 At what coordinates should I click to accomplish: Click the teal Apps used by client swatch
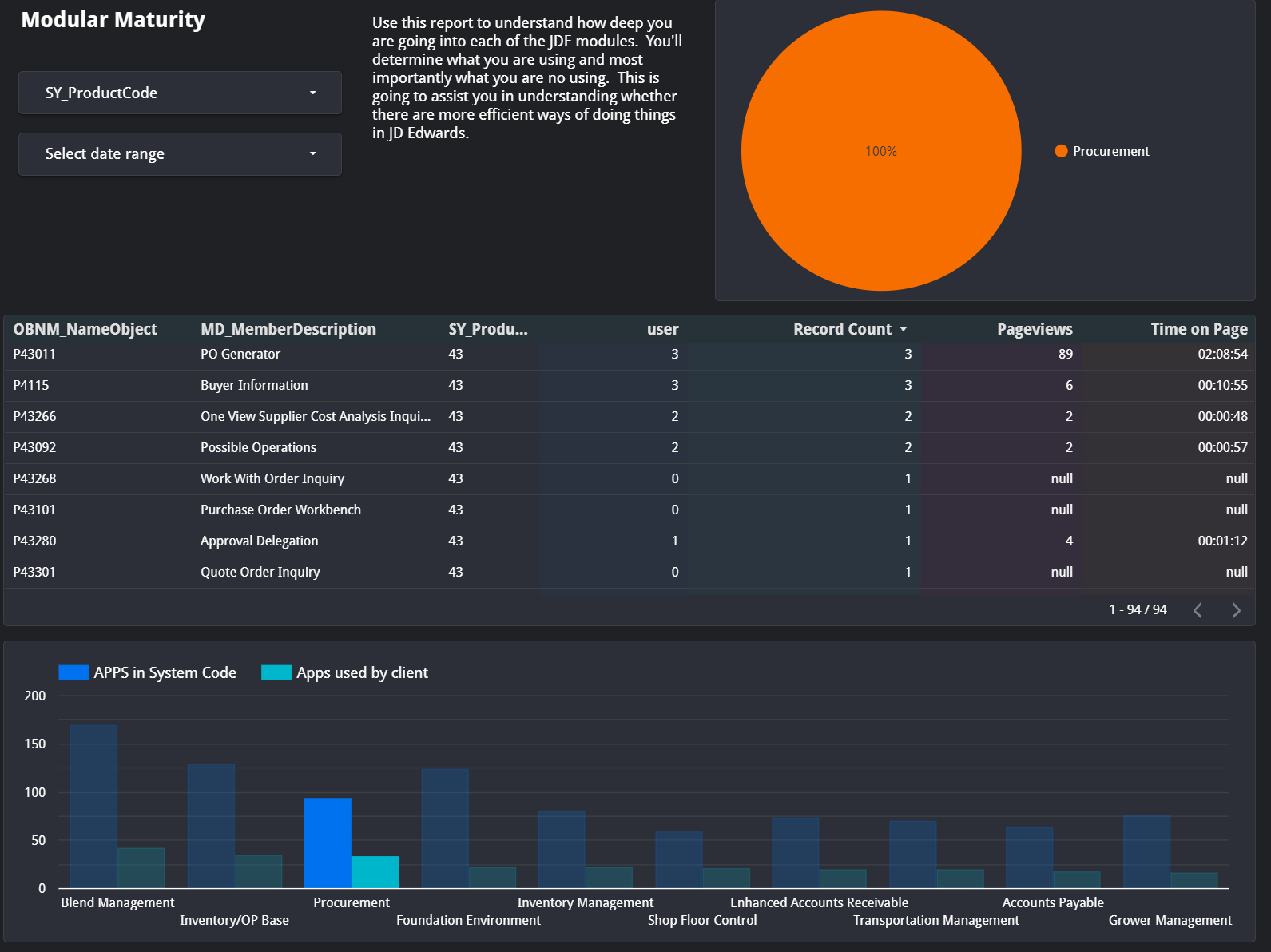pyautogui.click(x=276, y=672)
